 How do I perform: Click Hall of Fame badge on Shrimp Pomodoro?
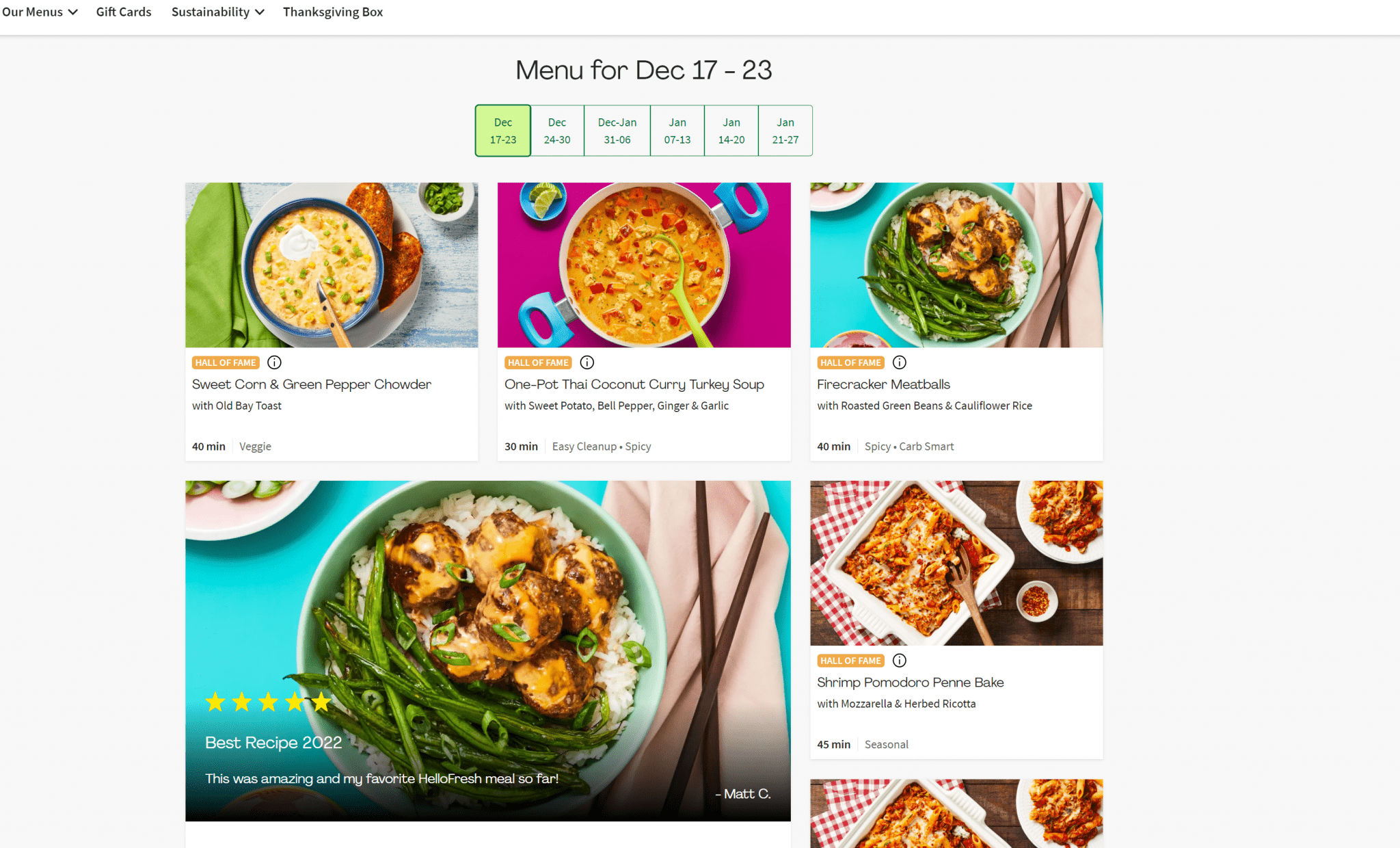(850, 661)
